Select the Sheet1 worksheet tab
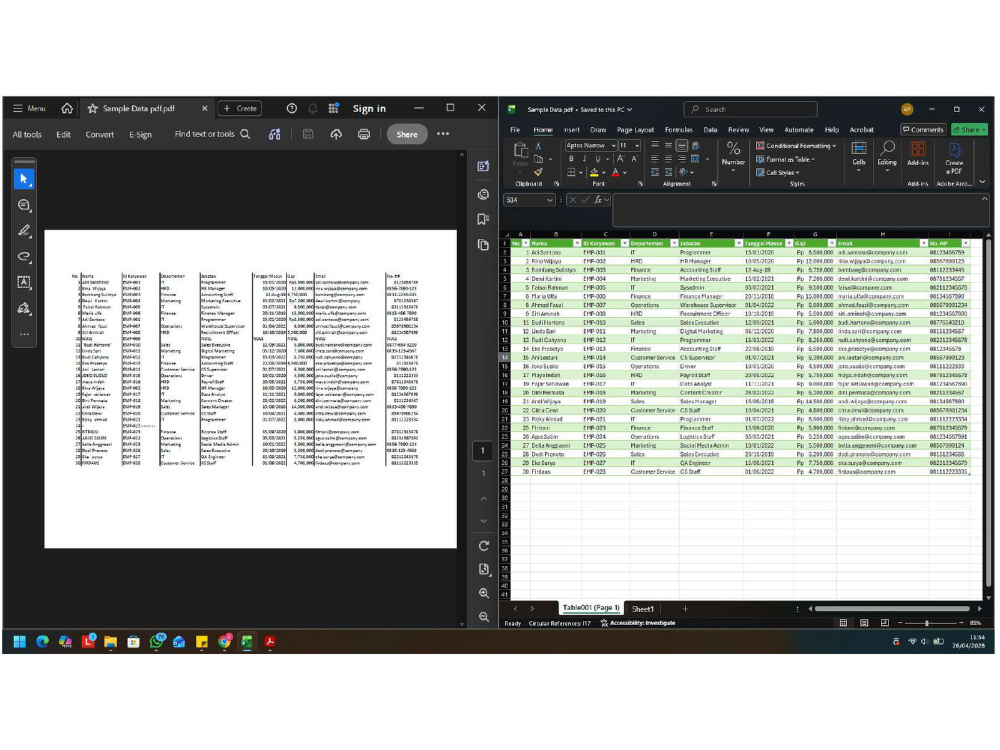 point(642,609)
